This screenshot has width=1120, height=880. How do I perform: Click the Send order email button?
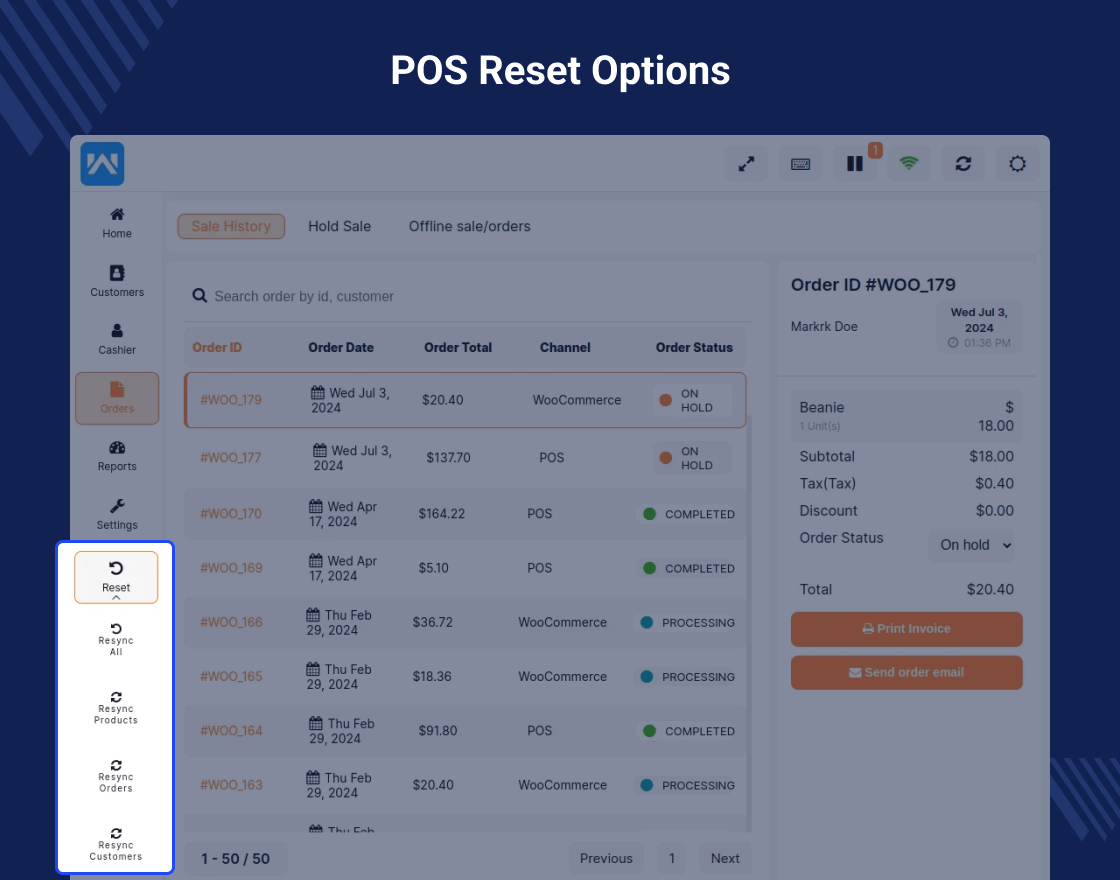tap(906, 672)
